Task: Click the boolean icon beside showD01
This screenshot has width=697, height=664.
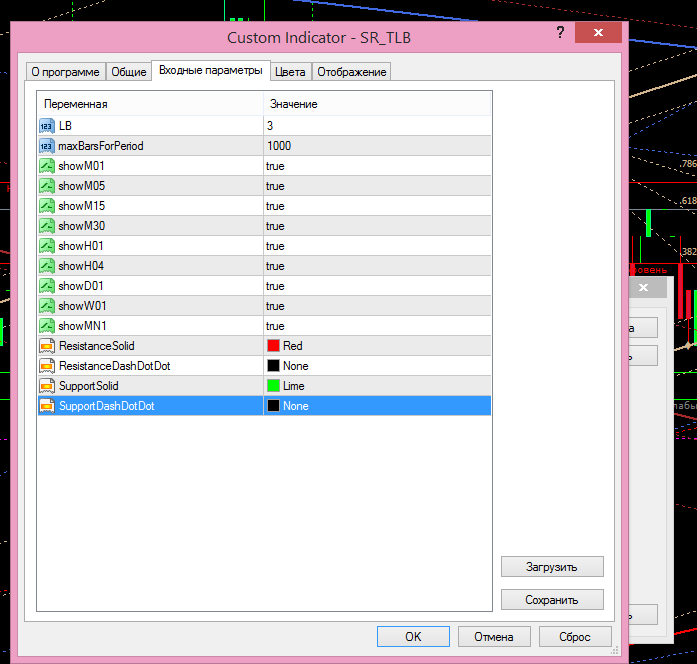Action: [x=47, y=286]
